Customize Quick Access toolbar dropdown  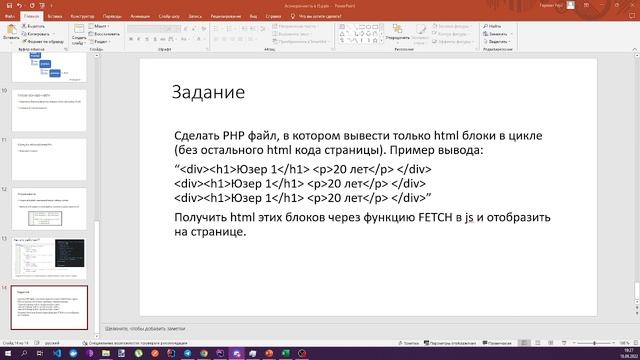tap(51, 6)
